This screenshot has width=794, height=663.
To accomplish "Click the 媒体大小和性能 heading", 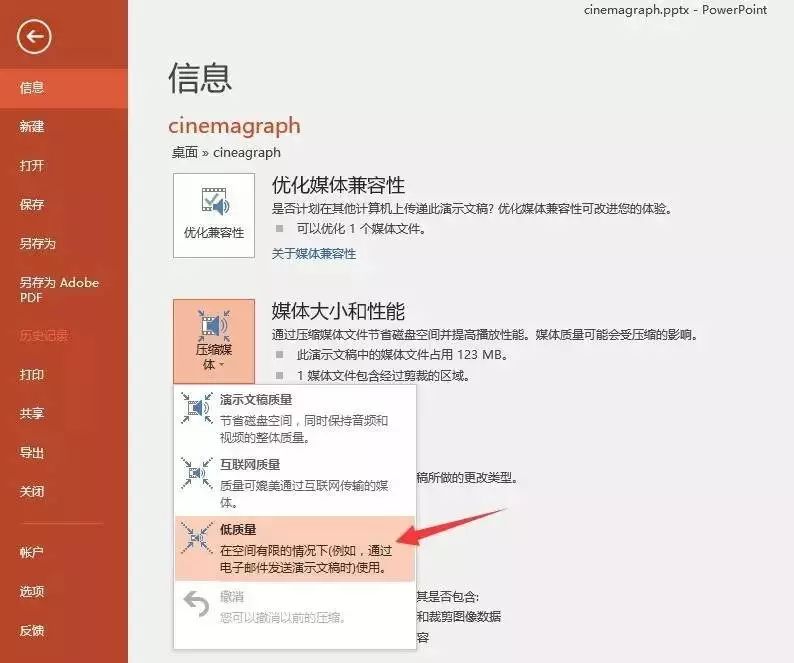I will pyautogui.click(x=338, y=311).
